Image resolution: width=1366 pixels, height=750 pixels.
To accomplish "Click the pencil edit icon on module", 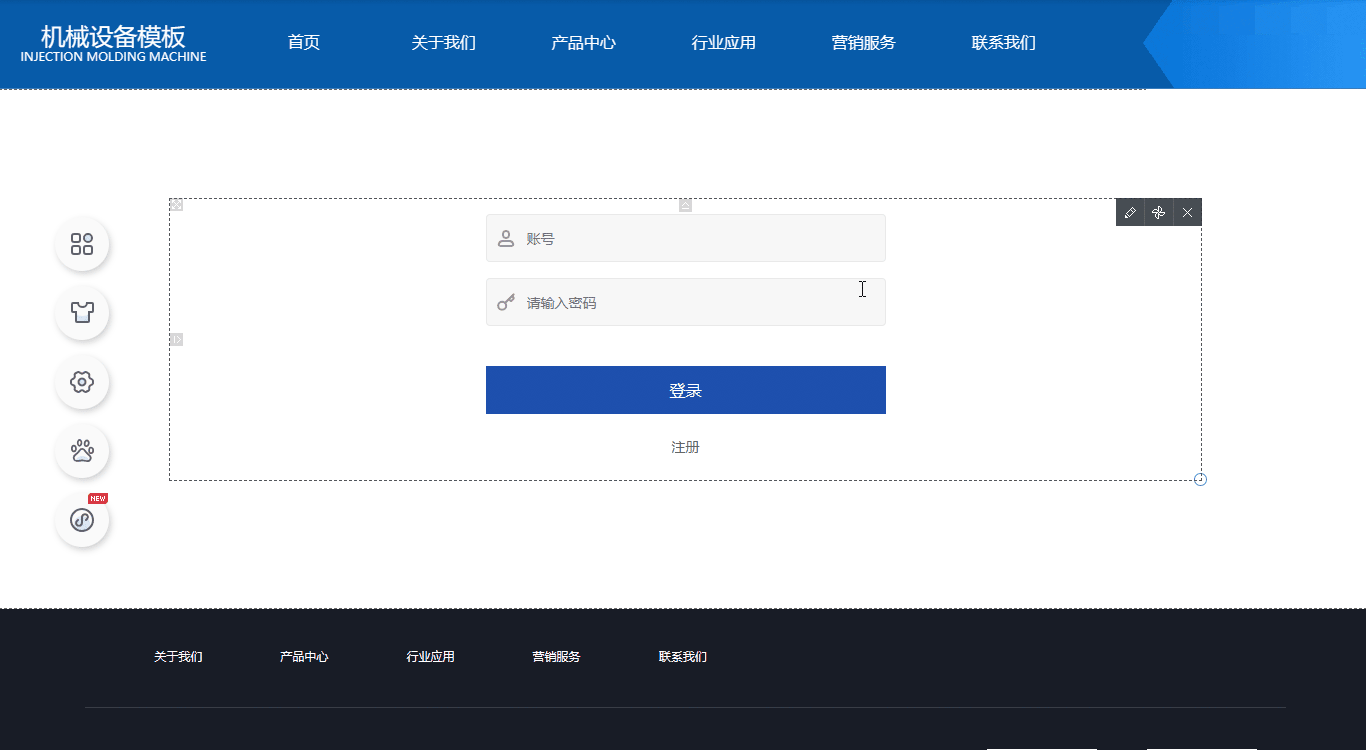I will [1130, 213].
